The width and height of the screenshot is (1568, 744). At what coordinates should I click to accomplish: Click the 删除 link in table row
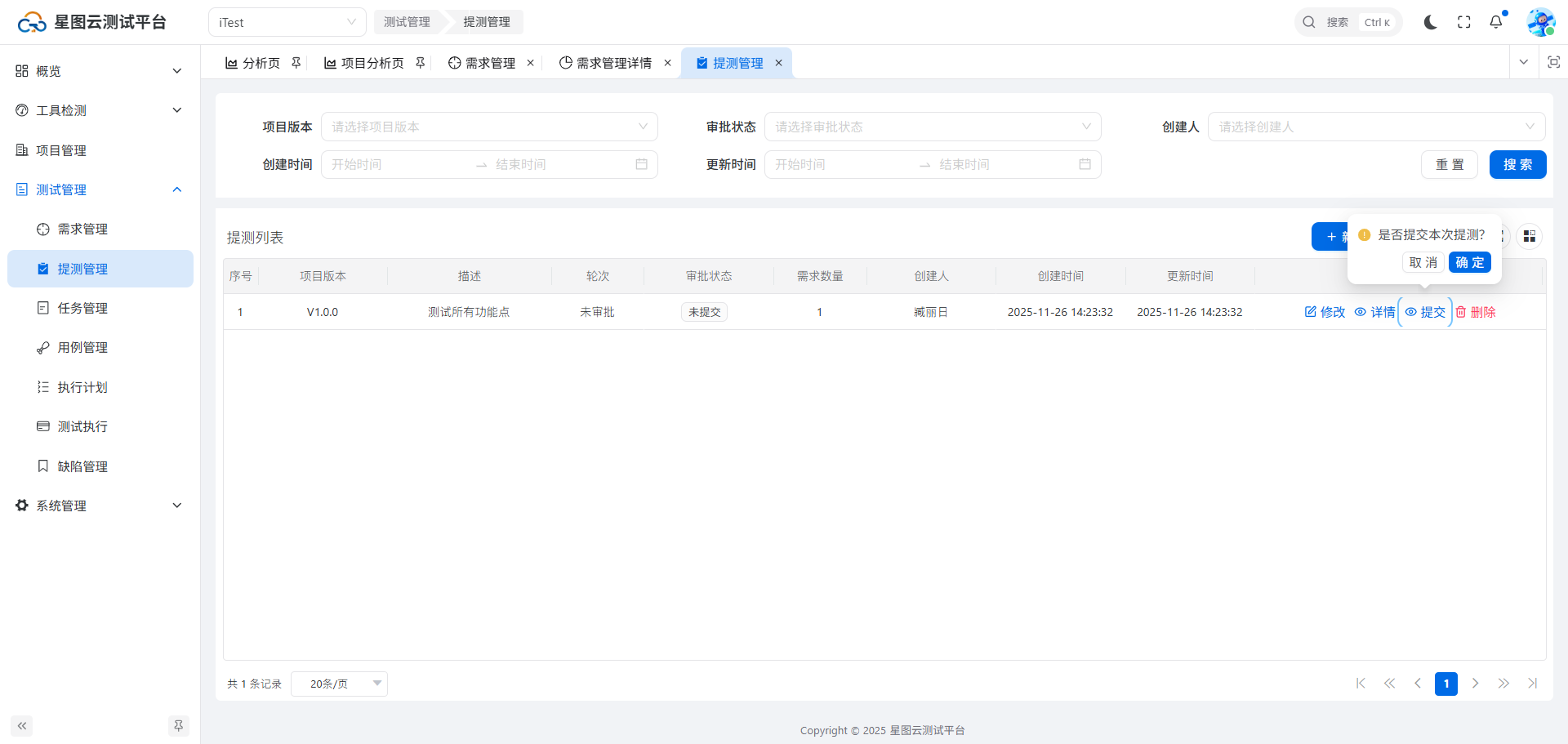tap(1476, 312)
